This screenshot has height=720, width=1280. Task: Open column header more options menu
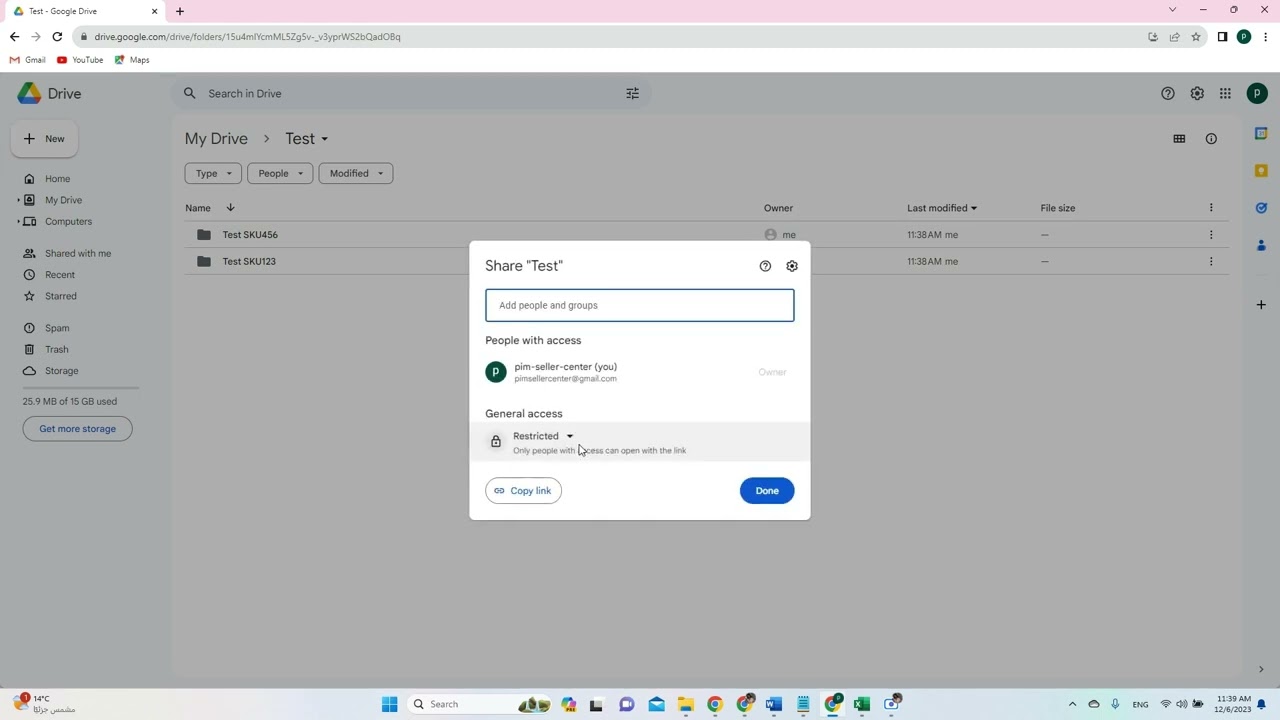(x=1211, y=208)
